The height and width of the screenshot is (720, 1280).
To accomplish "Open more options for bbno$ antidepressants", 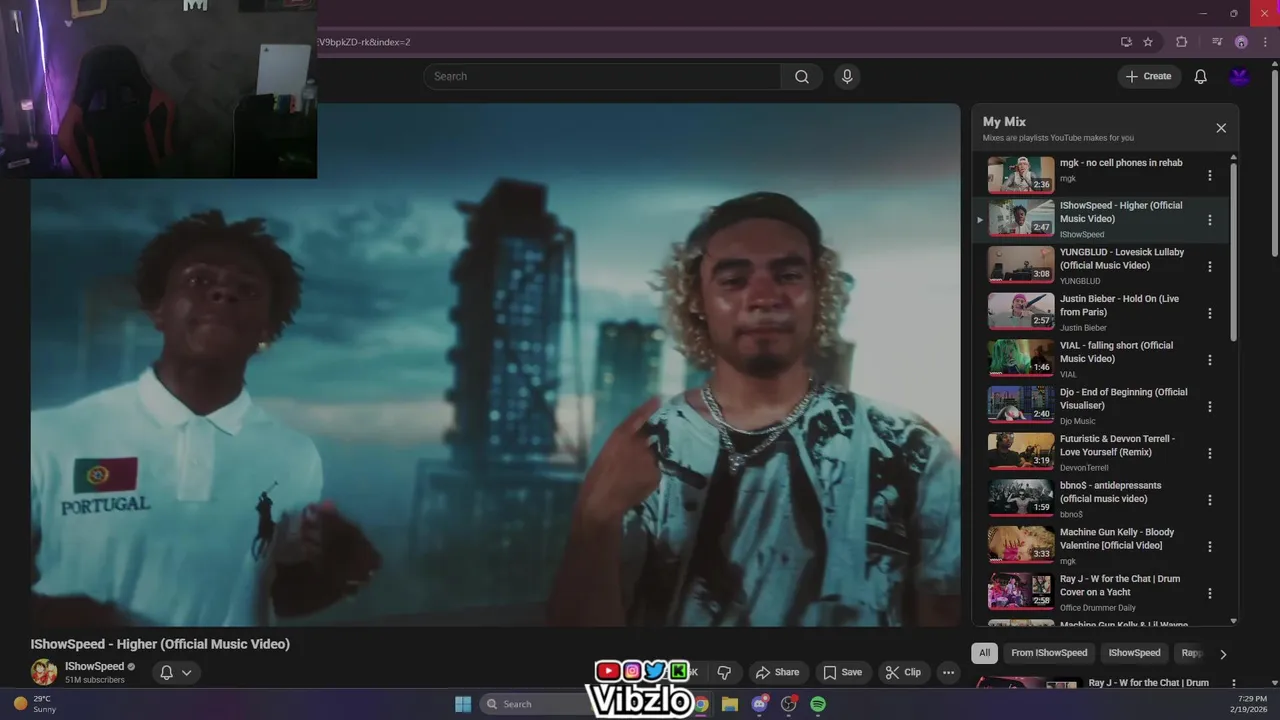I will click(x=1210, y=500).
